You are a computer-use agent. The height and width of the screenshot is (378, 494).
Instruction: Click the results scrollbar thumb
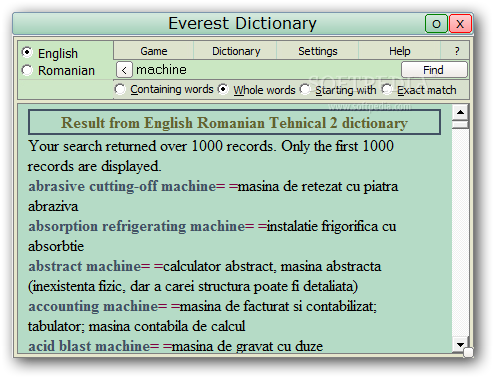point(461,125)
